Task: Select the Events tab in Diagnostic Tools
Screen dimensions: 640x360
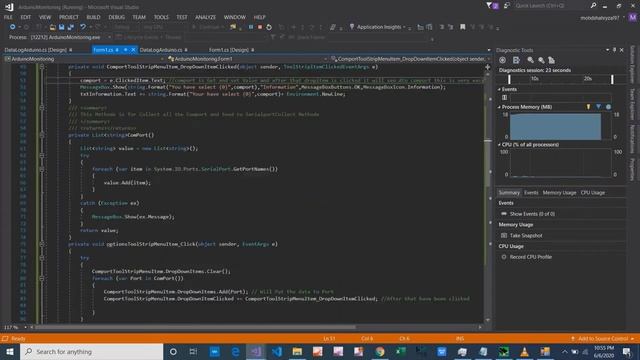Action: pos(531,193)
